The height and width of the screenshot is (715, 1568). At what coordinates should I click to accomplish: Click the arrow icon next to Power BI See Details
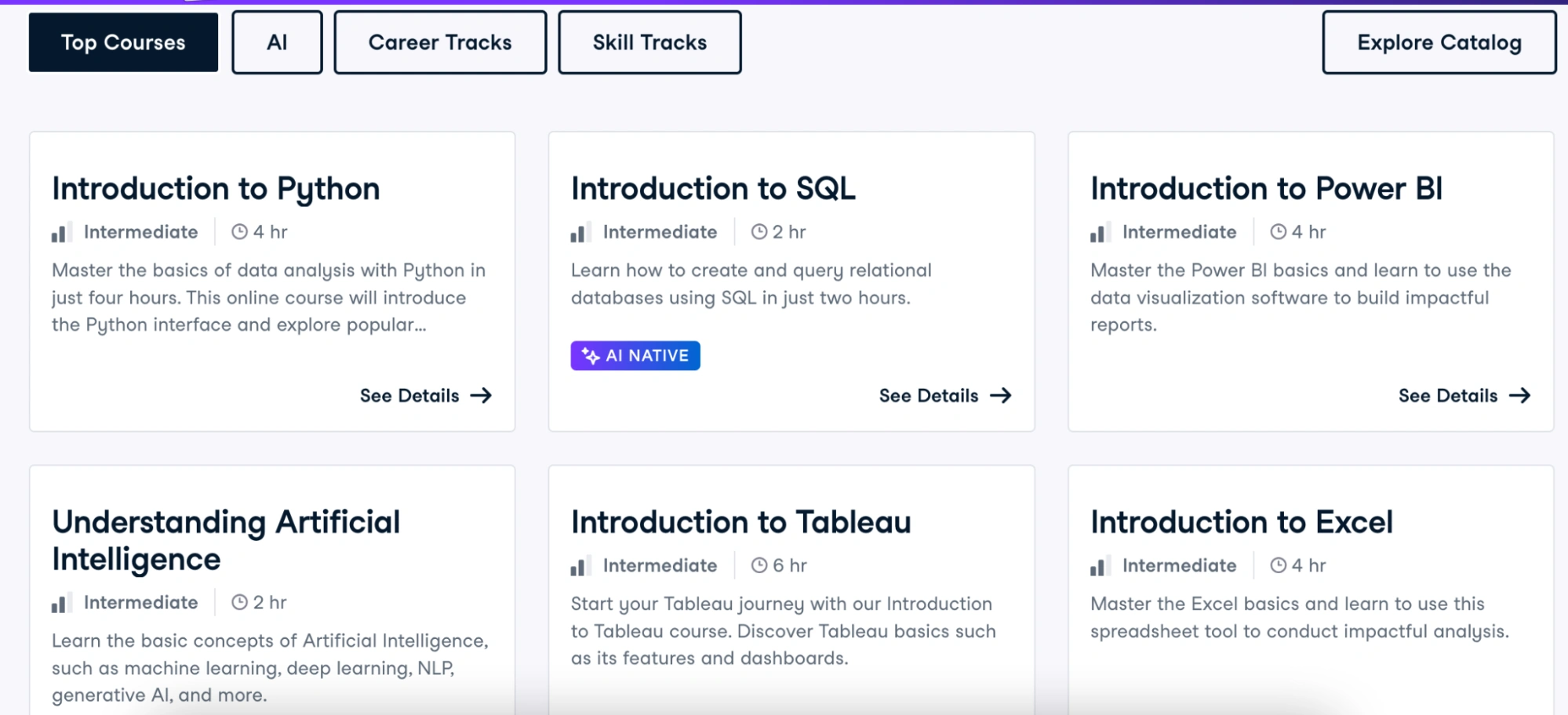point(1522,395)
